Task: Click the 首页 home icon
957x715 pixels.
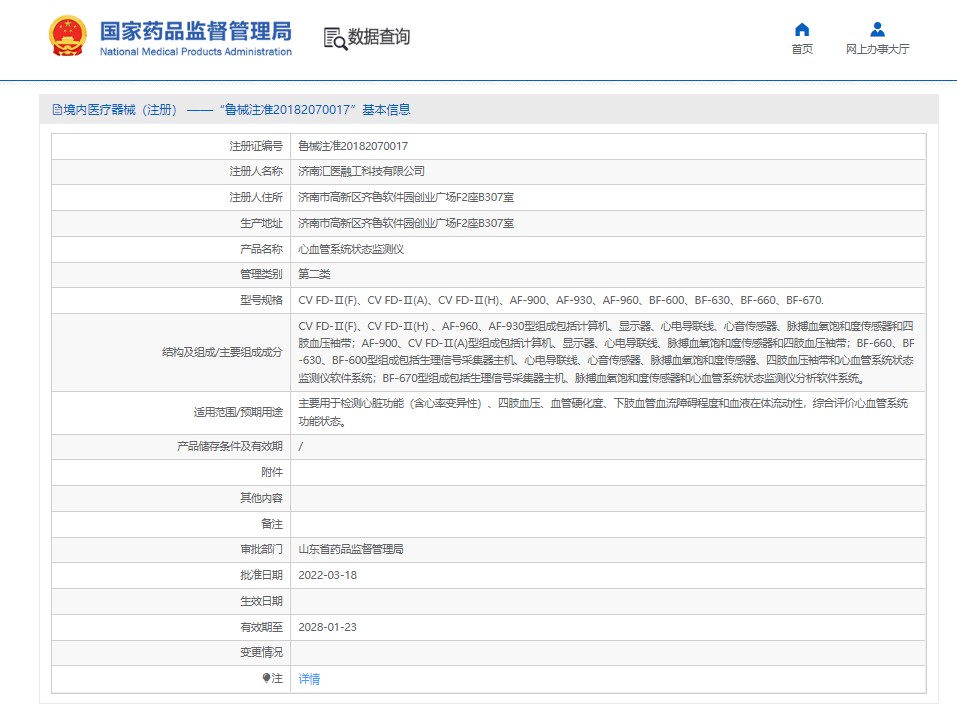Action: pyautogui.click(x=801, y=29)
